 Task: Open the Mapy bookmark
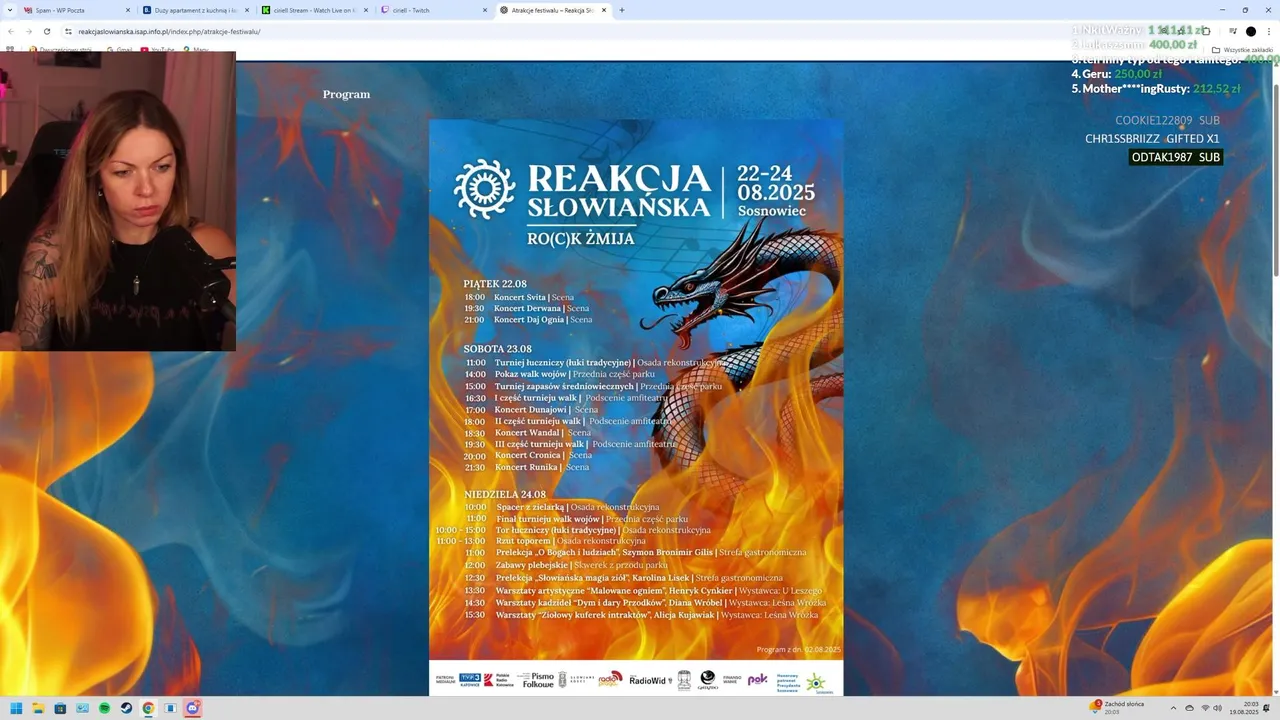196,49
